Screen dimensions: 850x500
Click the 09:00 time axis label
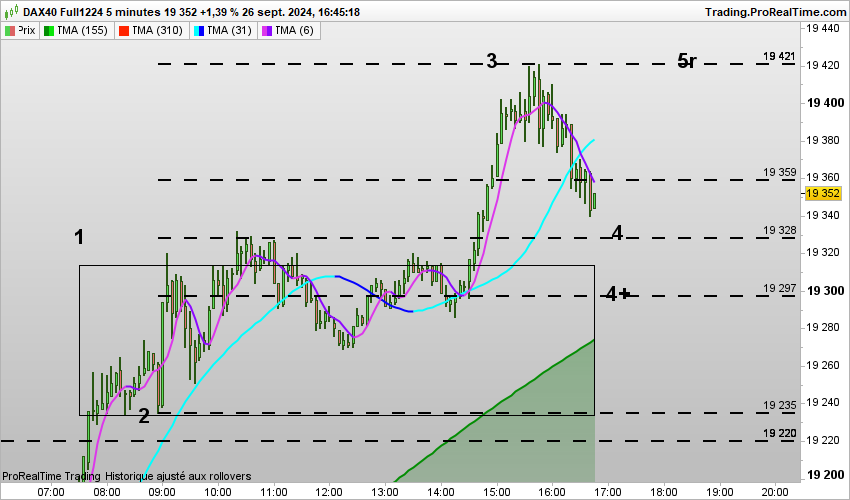(162, 492)
